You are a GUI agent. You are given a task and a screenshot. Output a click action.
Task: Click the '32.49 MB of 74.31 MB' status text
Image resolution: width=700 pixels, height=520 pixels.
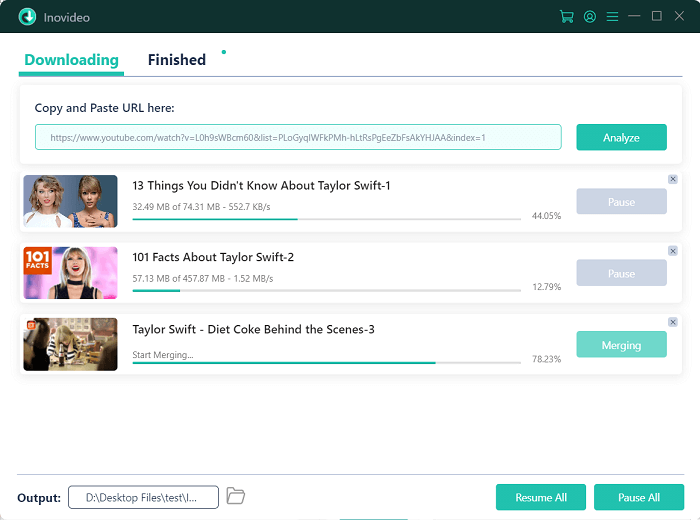pyautogui.click(x=201, y=207)
